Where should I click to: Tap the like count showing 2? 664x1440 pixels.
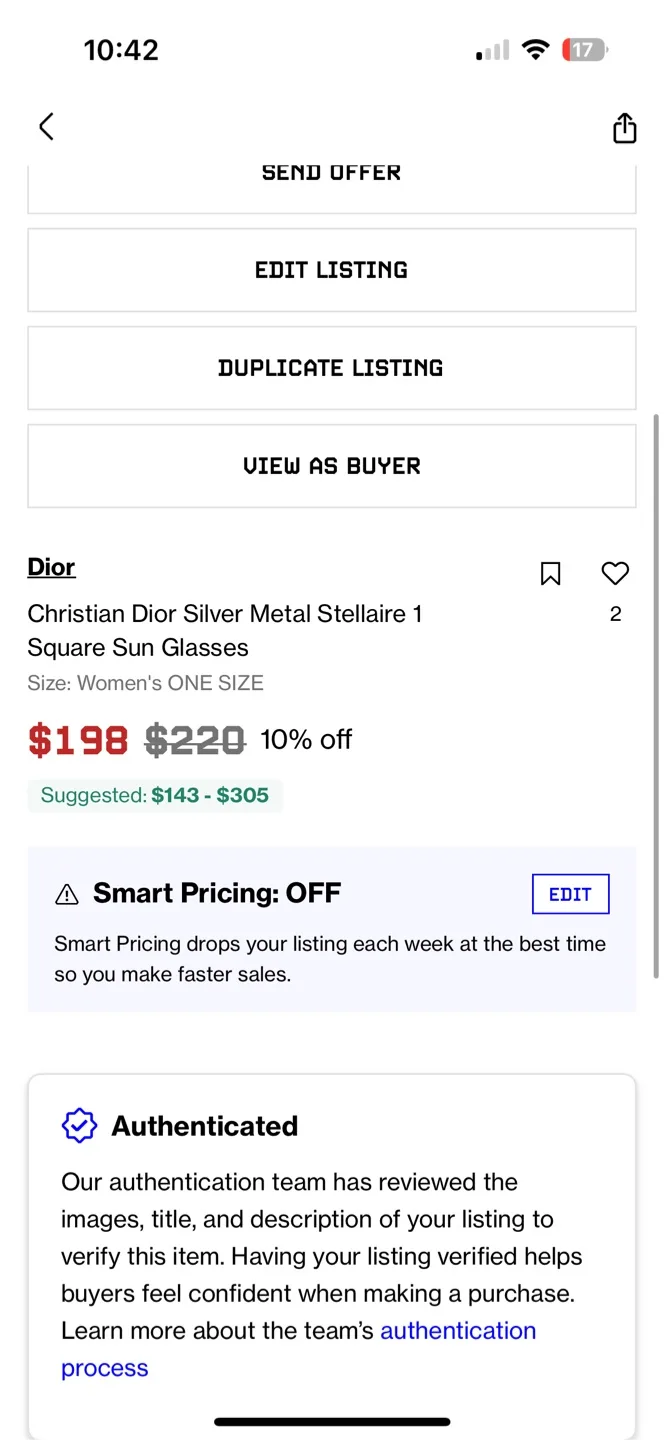tap(615, 613)
